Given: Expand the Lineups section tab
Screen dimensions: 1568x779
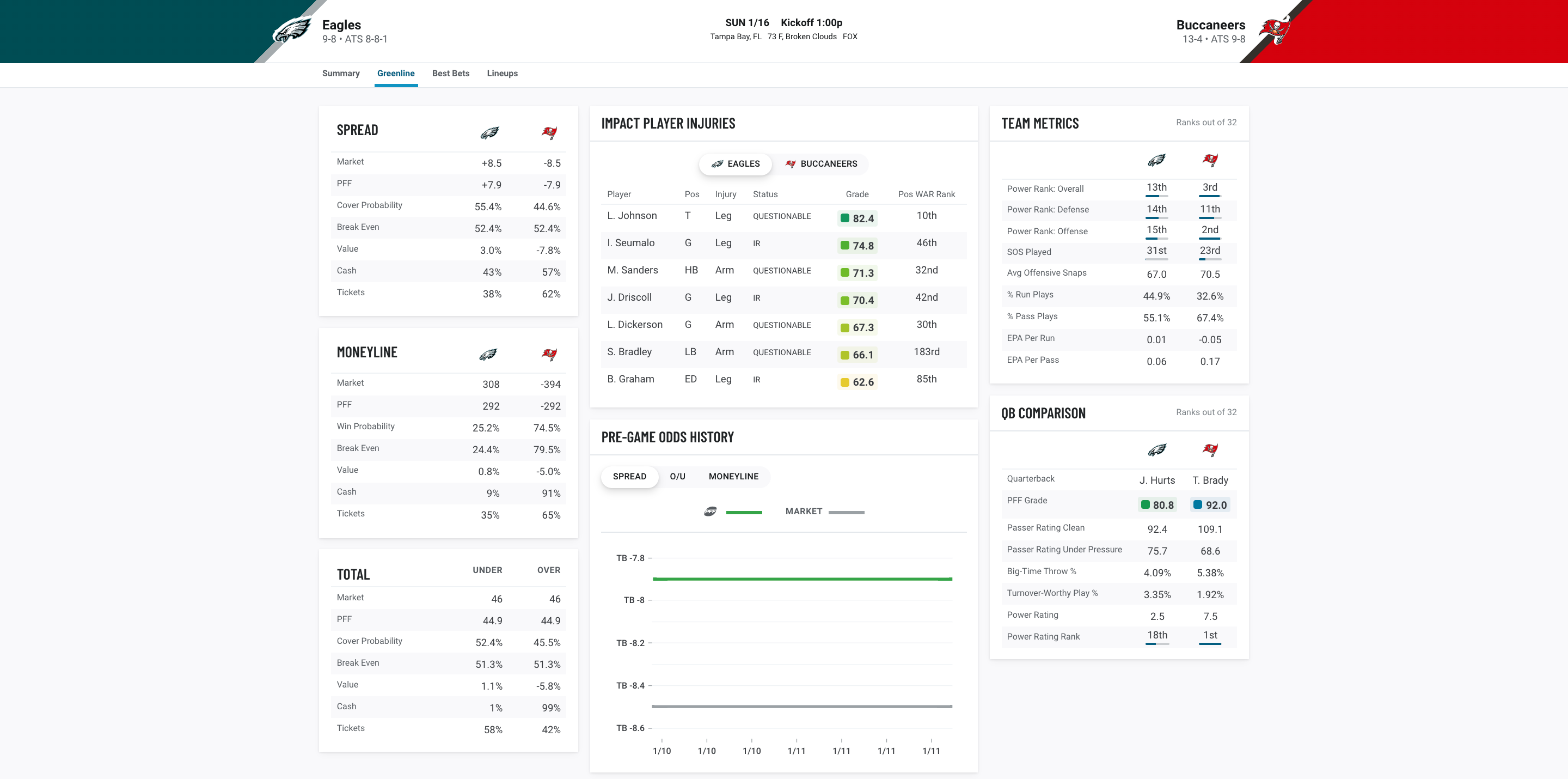Looking at the screenshot, I should [502, 72].
